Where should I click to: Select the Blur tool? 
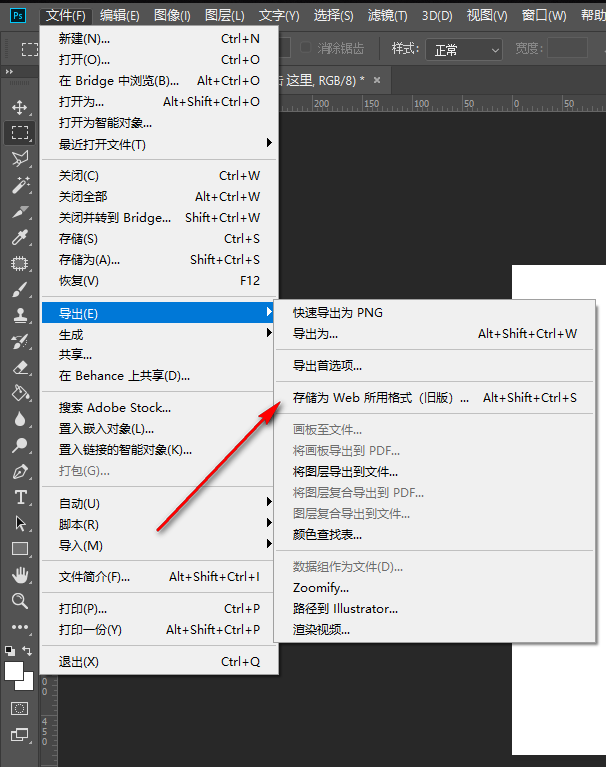(x=20, y=419)
